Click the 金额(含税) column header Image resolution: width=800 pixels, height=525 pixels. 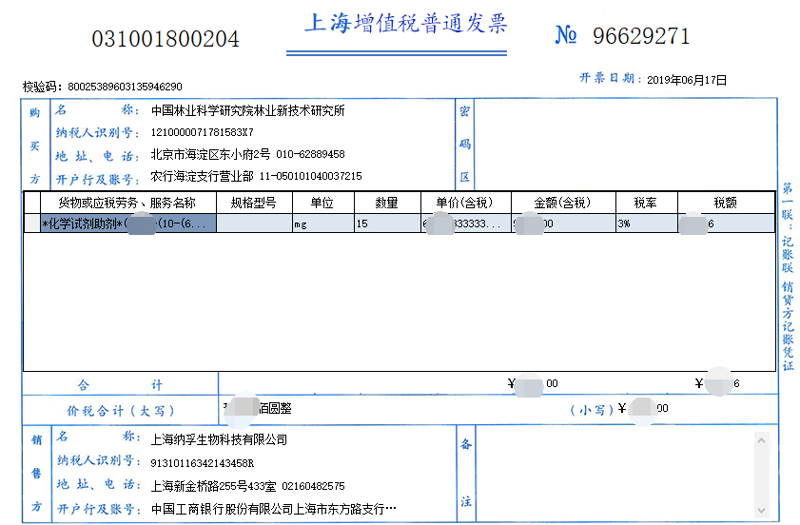[x=563, y=203]
